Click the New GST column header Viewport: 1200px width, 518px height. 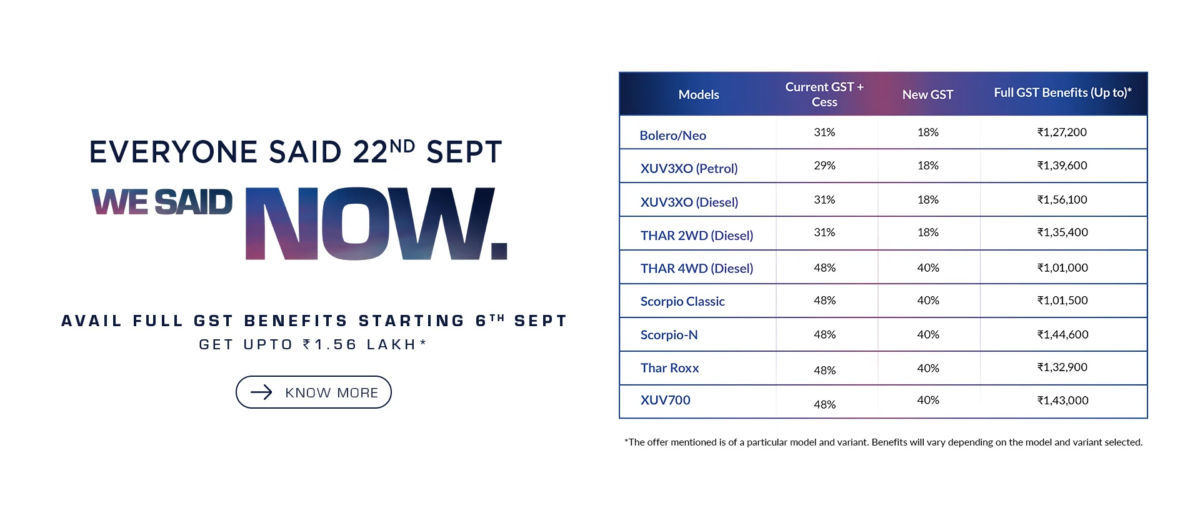click(927, 95)
